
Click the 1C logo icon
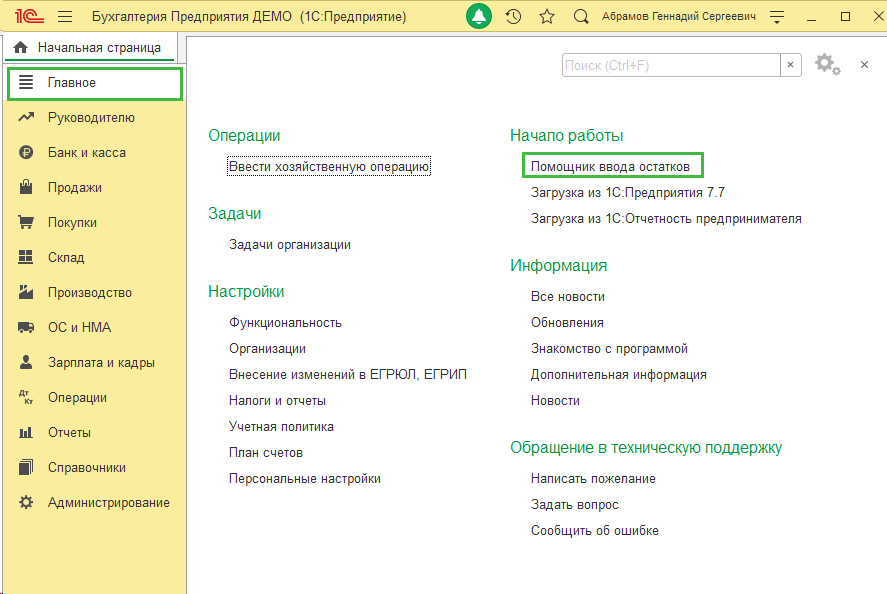(29, 16)
